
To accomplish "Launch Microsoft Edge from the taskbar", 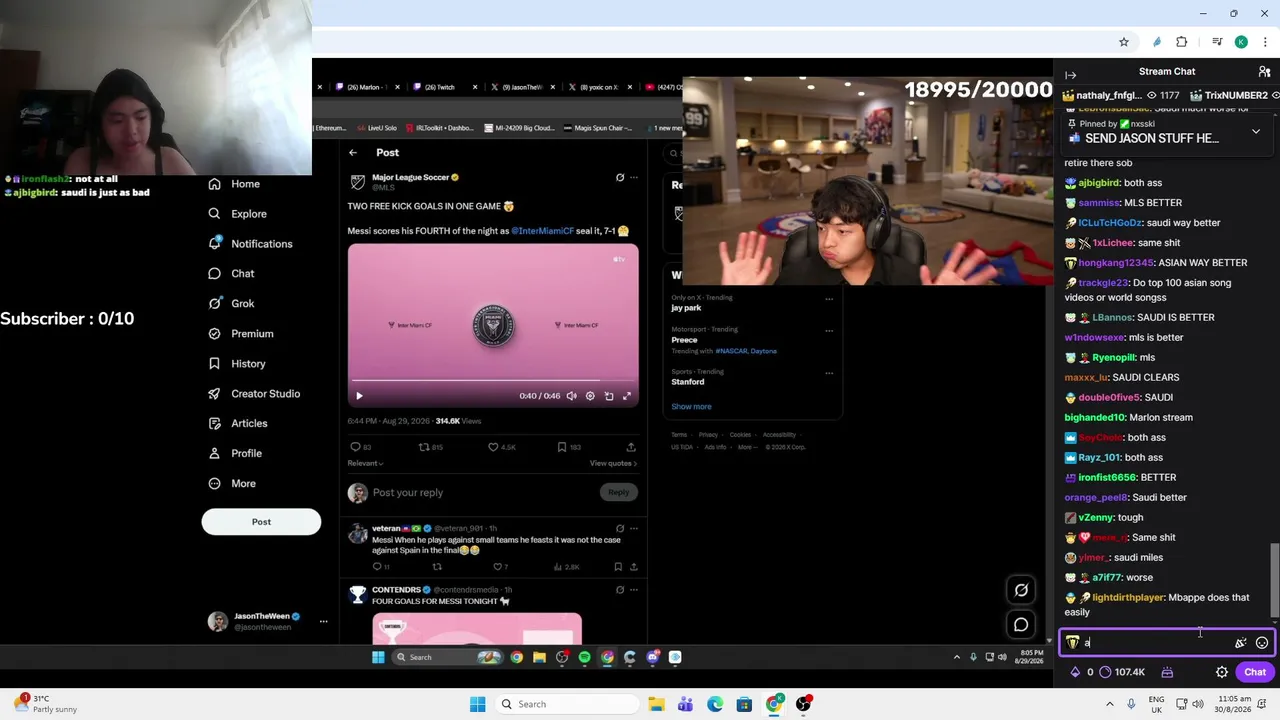I will click(715, 704).
